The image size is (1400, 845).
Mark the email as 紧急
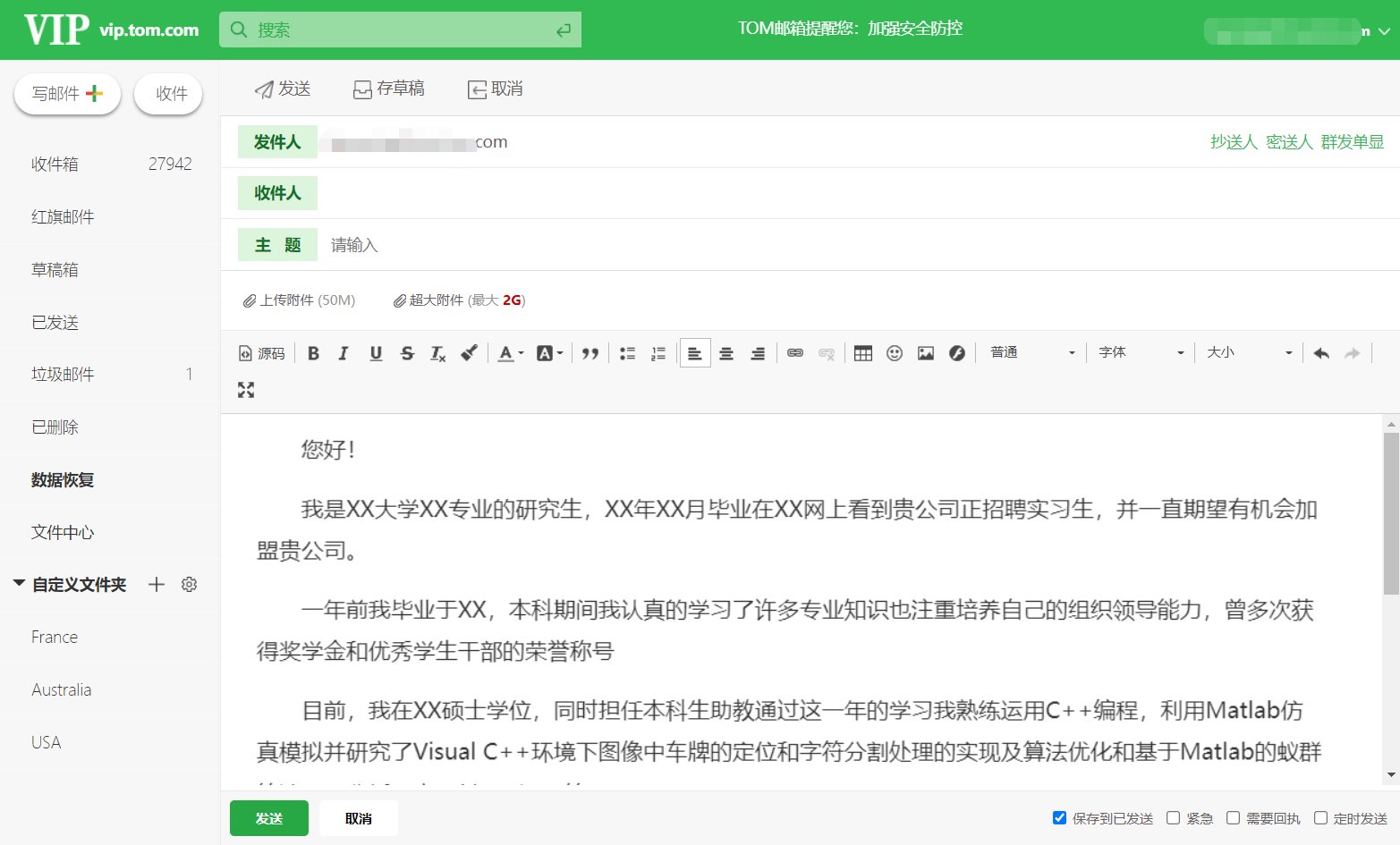[1175, 817]
